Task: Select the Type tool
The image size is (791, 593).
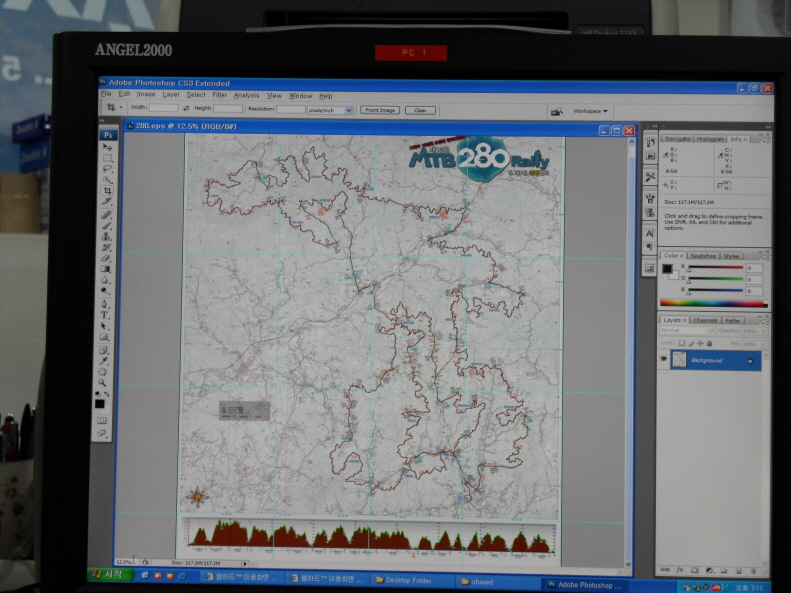Action: (x=105, y=315)
